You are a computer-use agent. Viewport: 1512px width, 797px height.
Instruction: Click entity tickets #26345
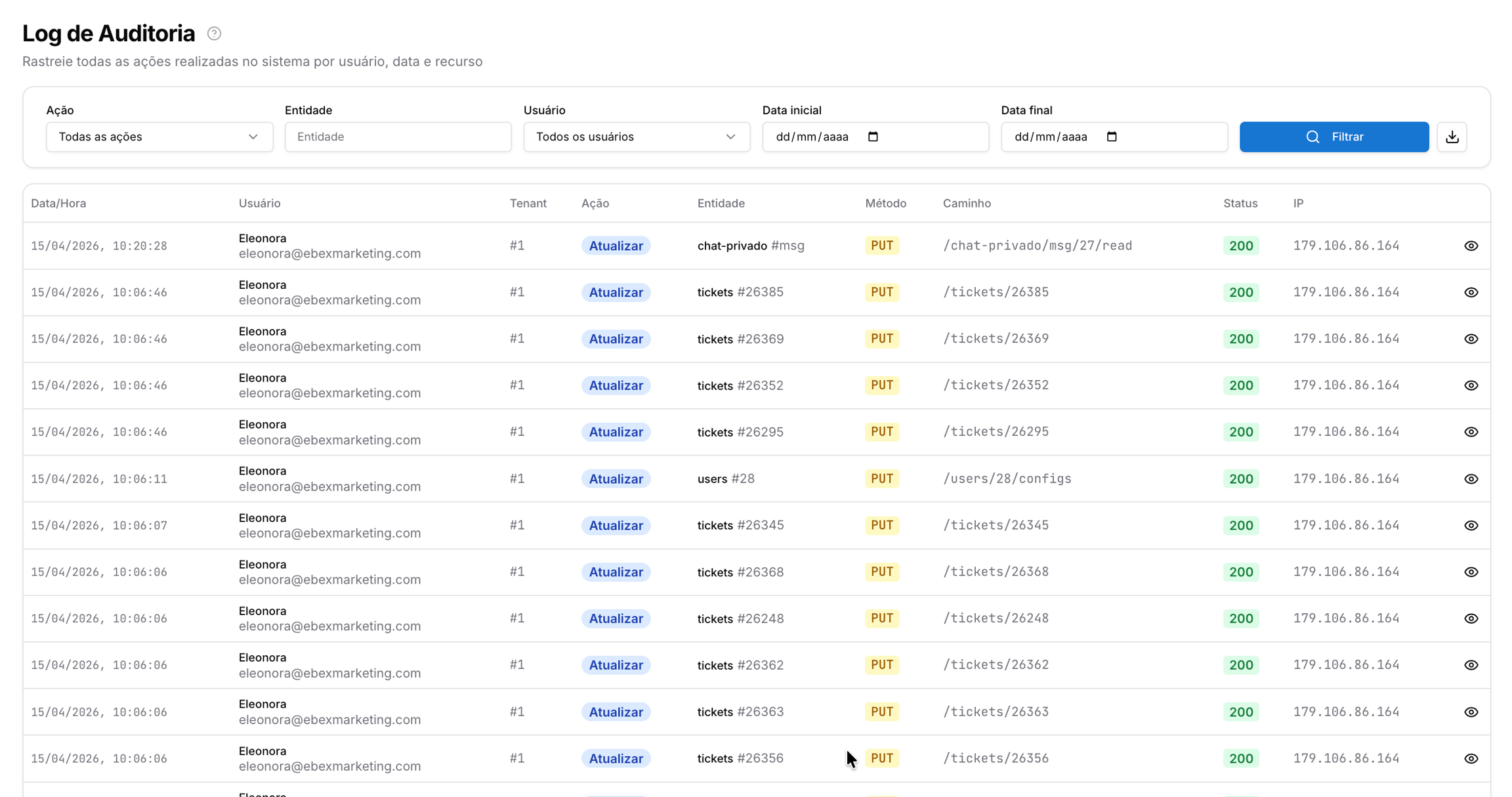point(740,525)
